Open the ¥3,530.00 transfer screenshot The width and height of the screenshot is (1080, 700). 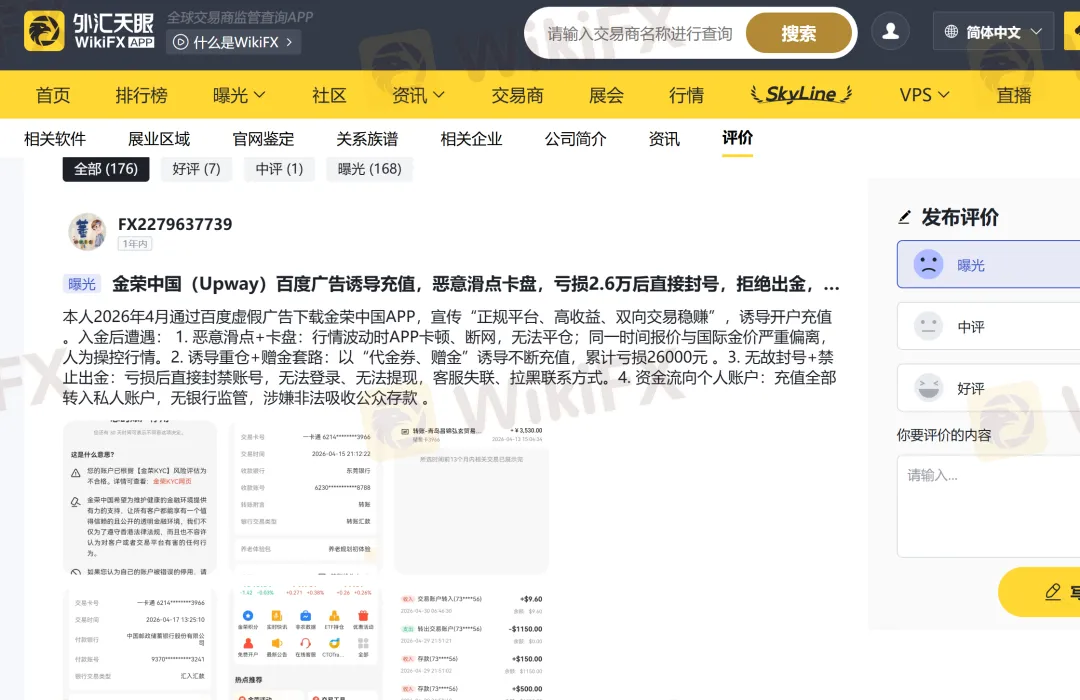[471, 497]
